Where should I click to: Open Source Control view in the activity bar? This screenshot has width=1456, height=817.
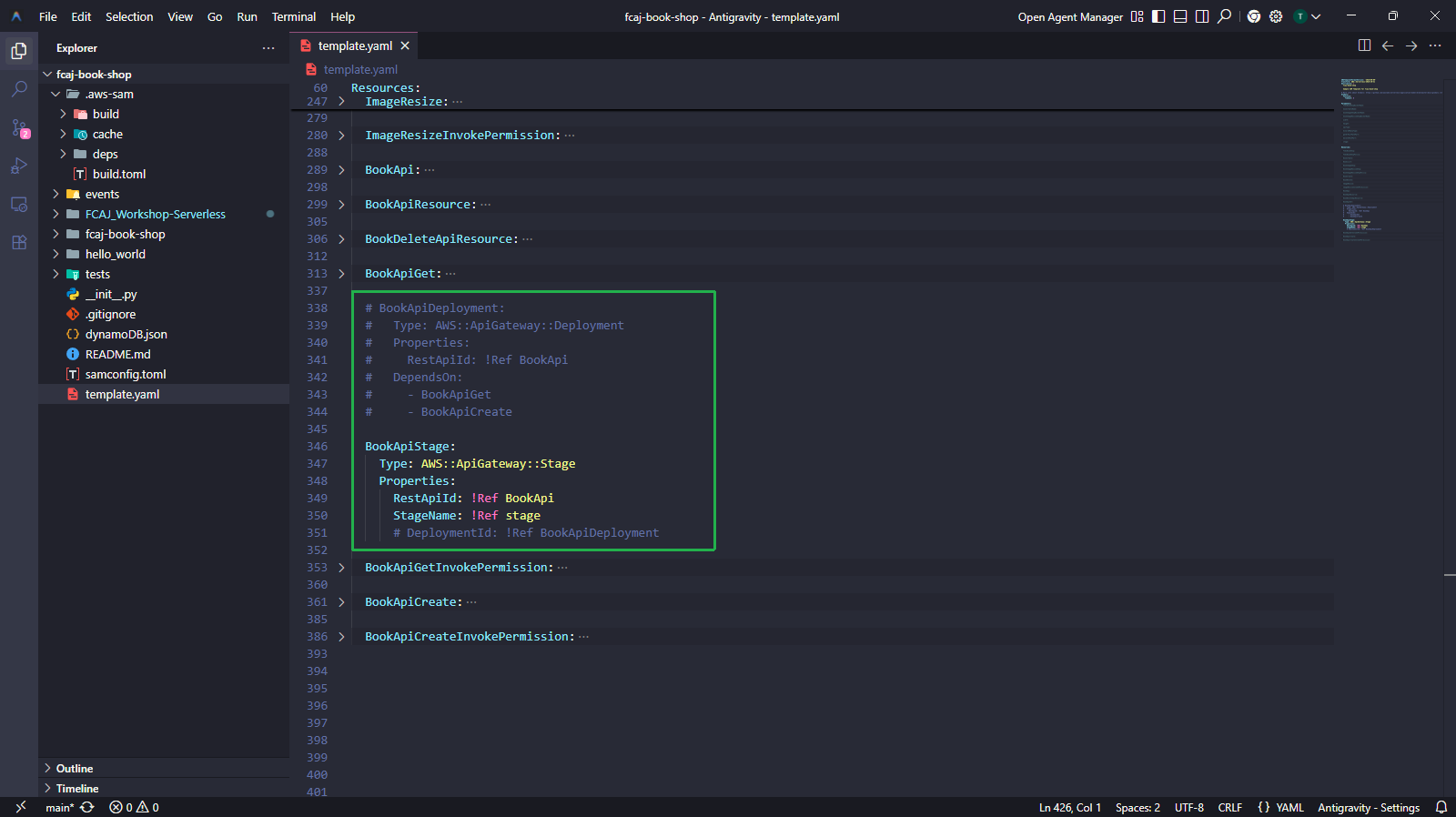pos(19,127)
